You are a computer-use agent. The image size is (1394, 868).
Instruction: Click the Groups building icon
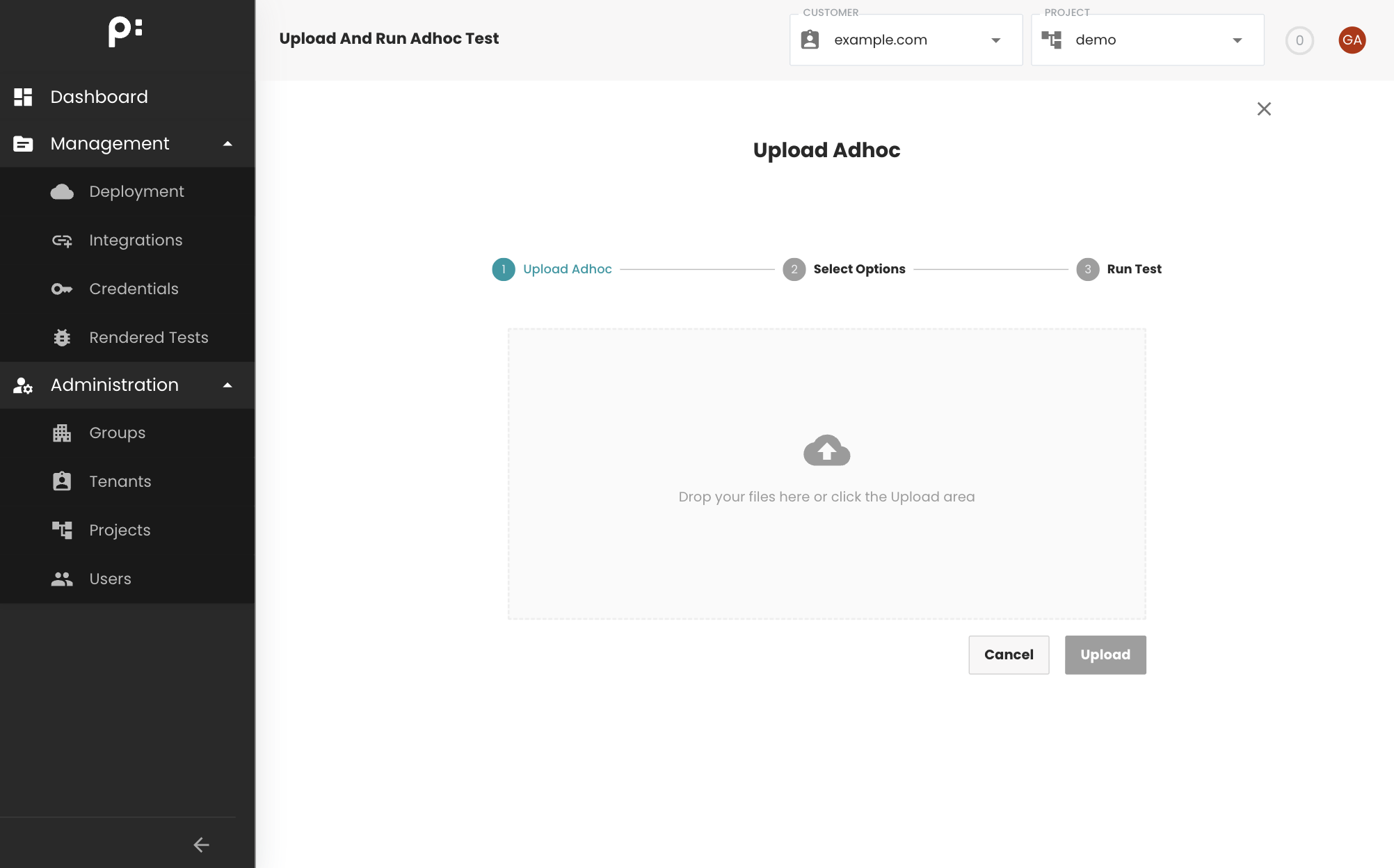(x=62, y=433)
